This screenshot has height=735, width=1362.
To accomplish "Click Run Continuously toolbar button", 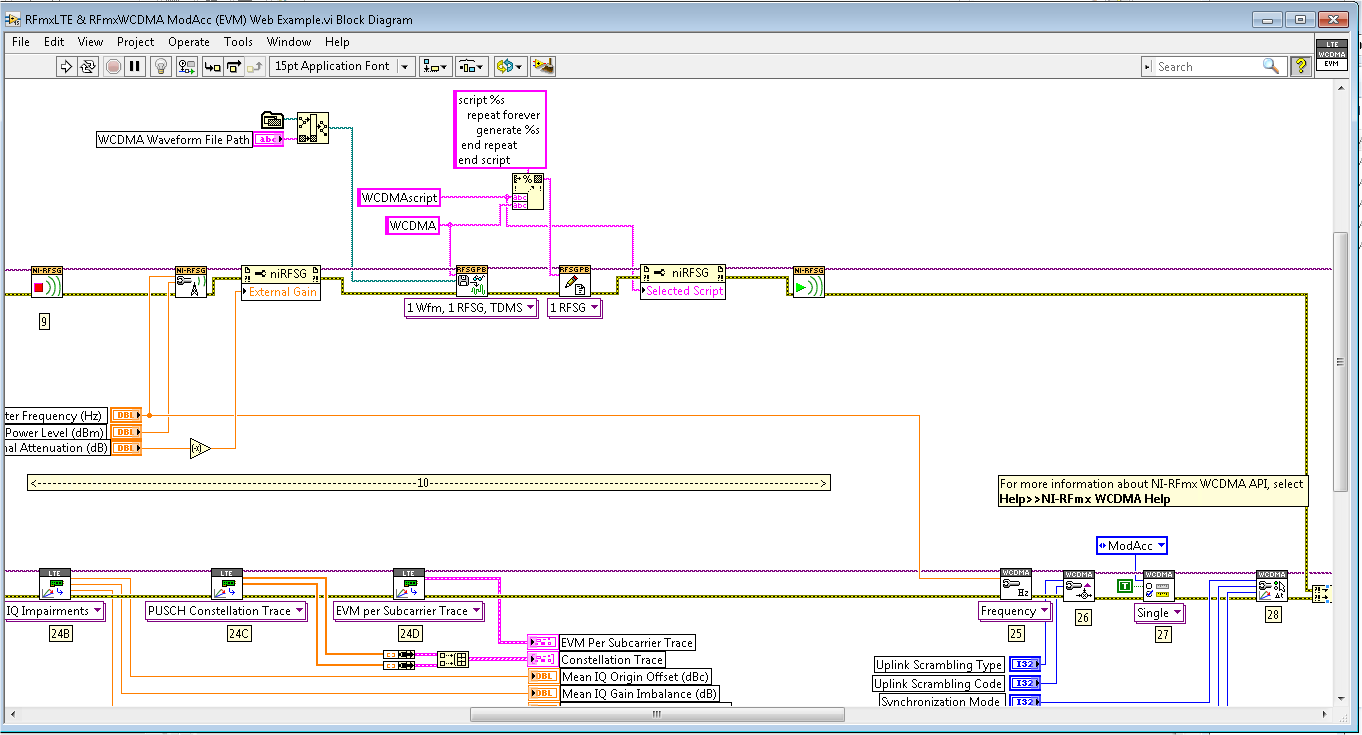I will click(x=88, y=66).
